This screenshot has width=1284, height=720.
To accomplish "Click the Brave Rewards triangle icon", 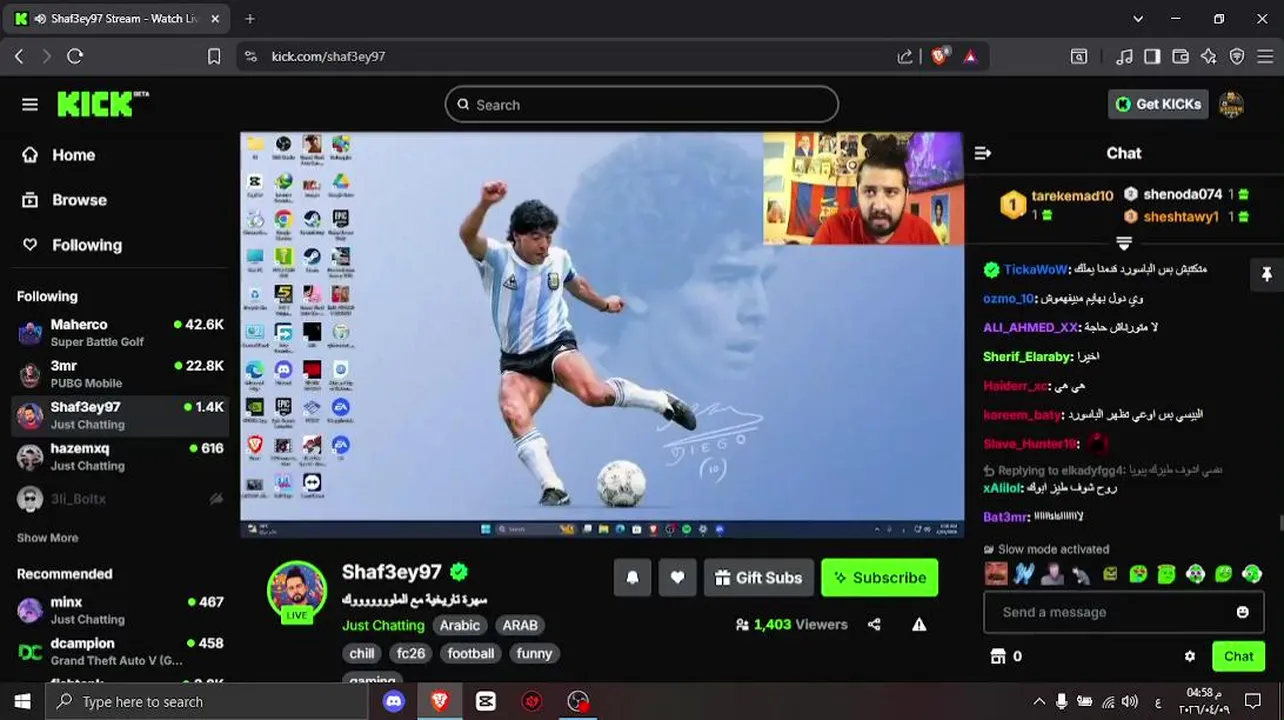I will click(970, 57).
